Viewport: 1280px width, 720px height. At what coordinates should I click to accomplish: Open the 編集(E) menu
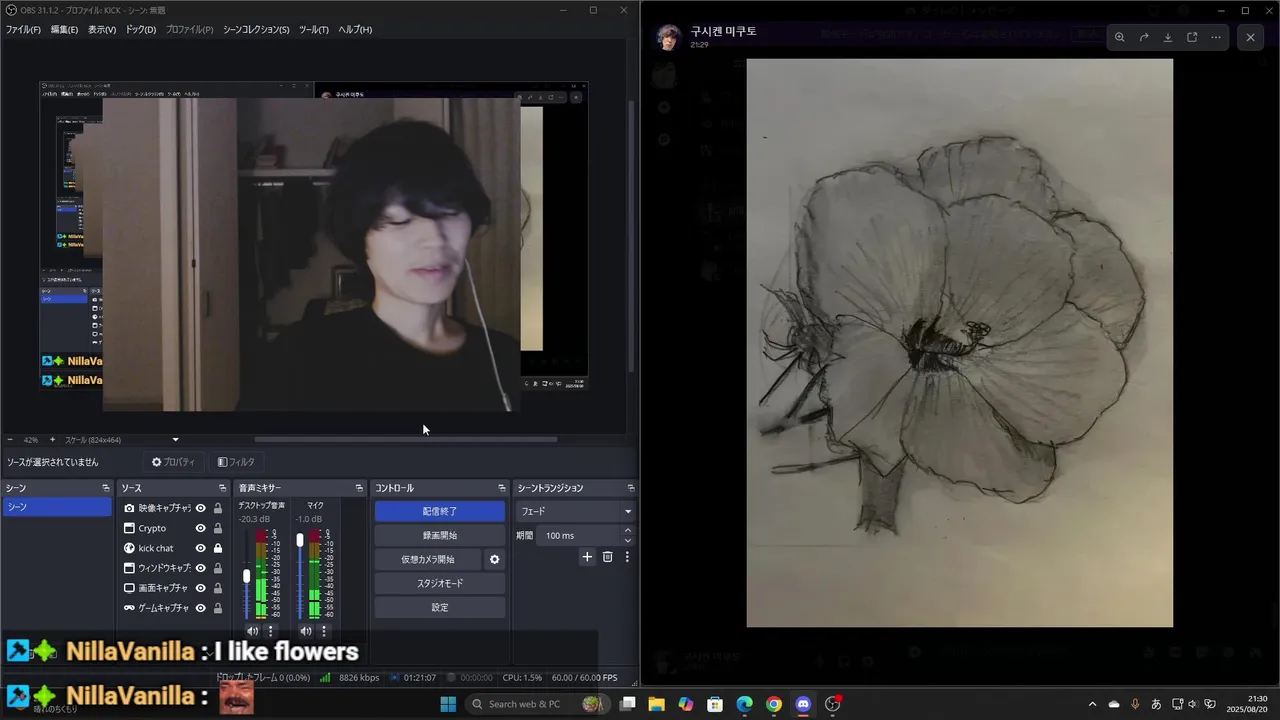(x=64, y=30)
